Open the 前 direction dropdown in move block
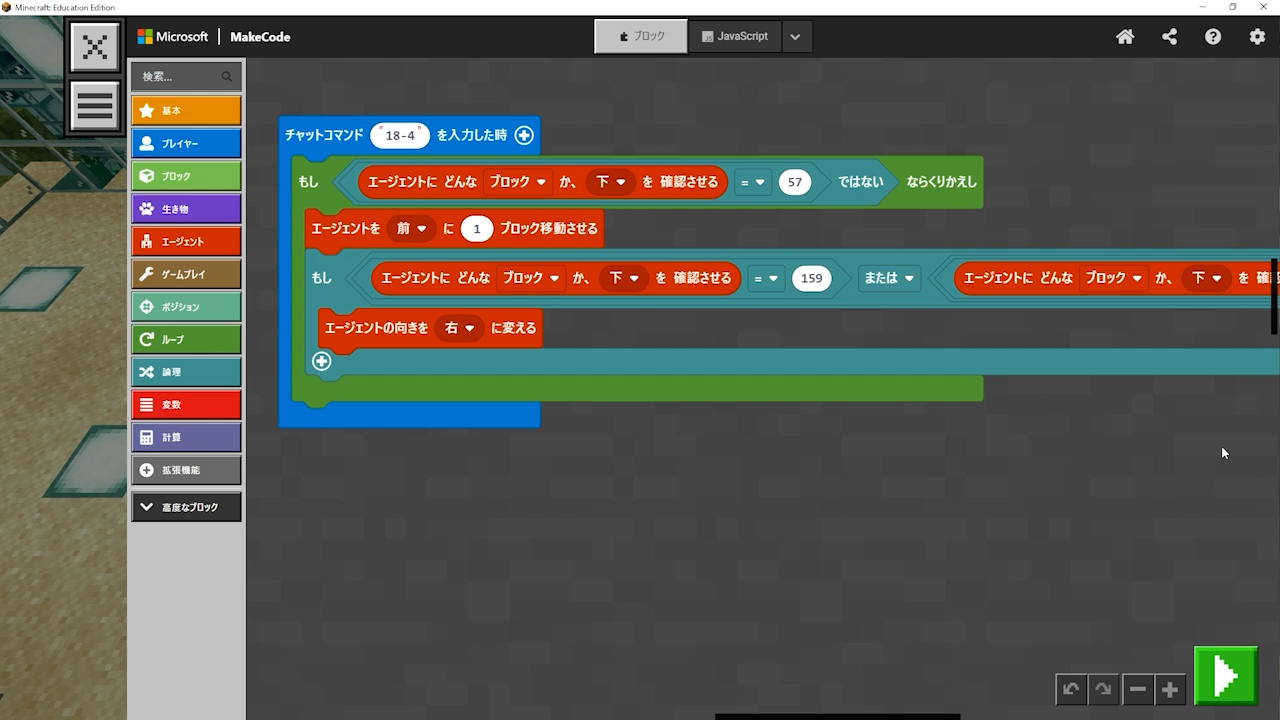The width and height of the screenshot is (1280, 720). 411,229
